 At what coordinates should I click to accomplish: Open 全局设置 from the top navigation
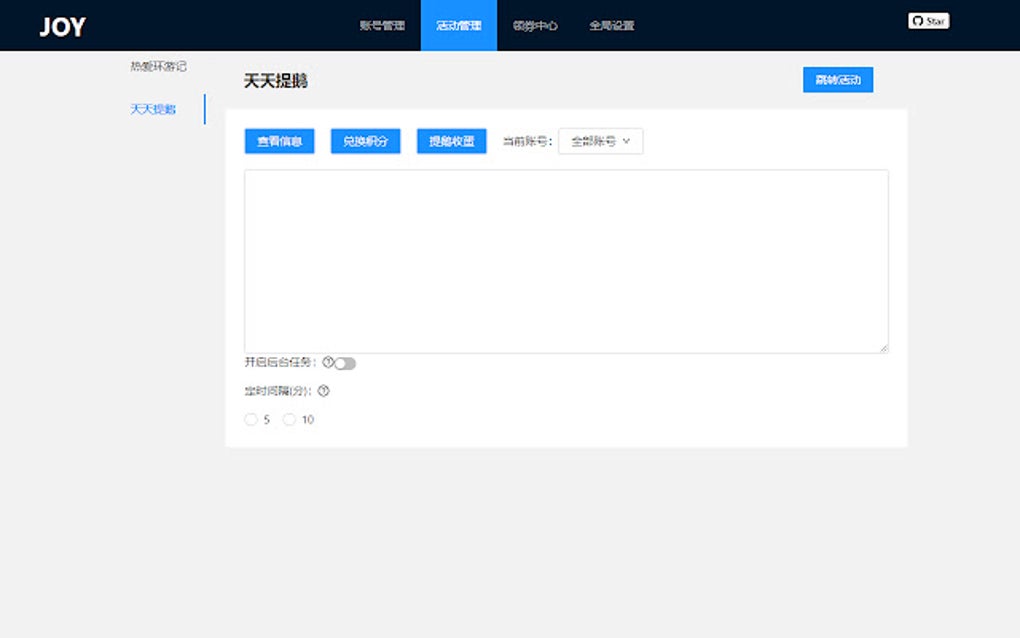(x=610, y=25)
